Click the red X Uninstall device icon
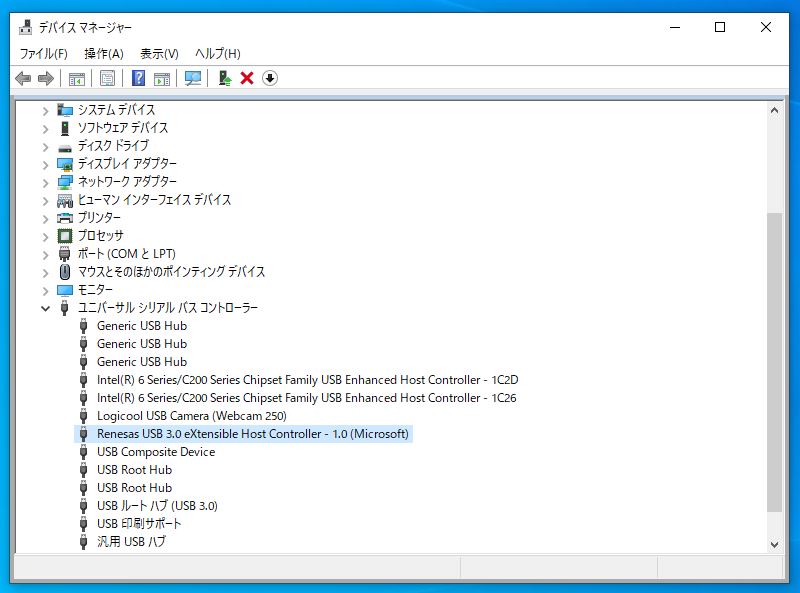The width and height of the screenshot is (800, 593). pyautogui.click(x=247, y=79)
